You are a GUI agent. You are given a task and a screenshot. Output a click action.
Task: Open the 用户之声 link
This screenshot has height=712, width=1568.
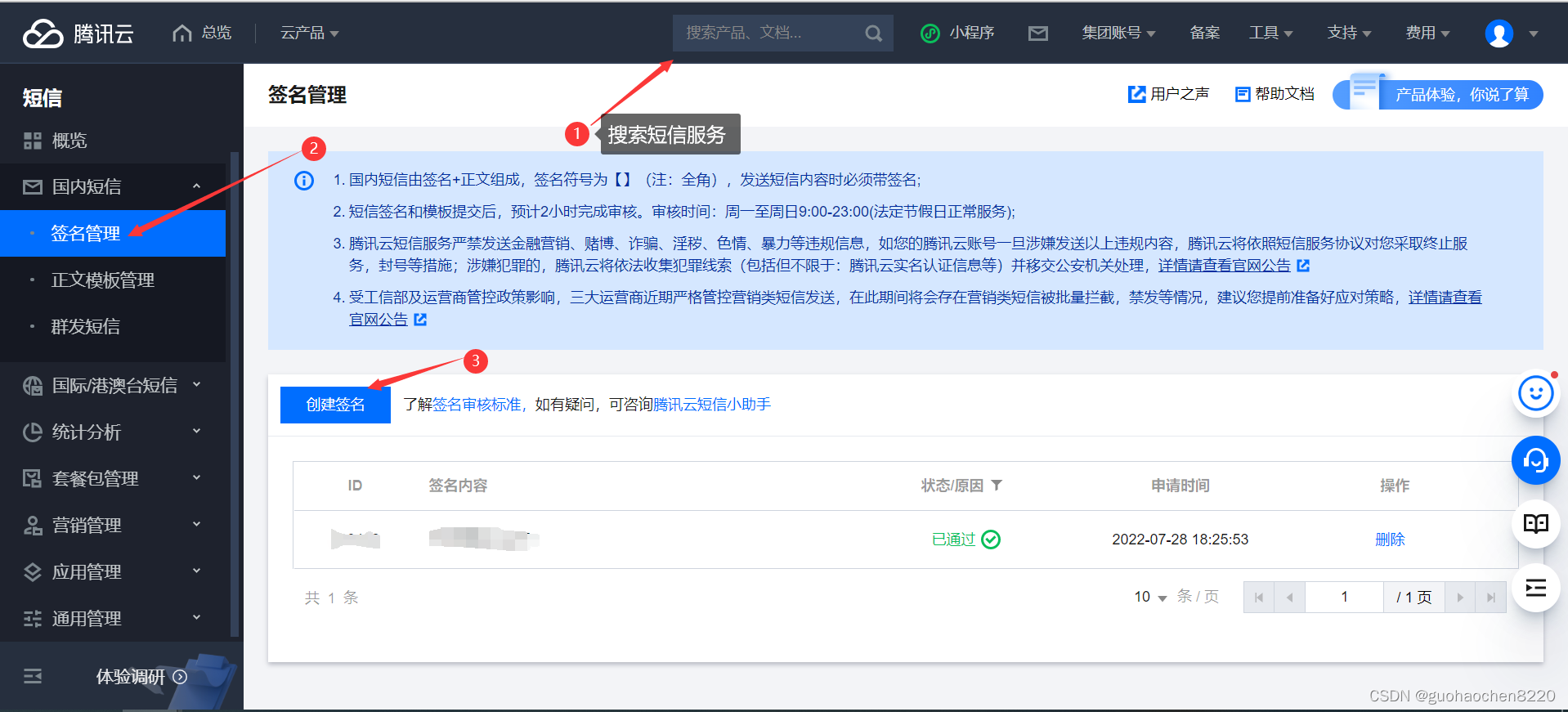tap(1169, 94)
